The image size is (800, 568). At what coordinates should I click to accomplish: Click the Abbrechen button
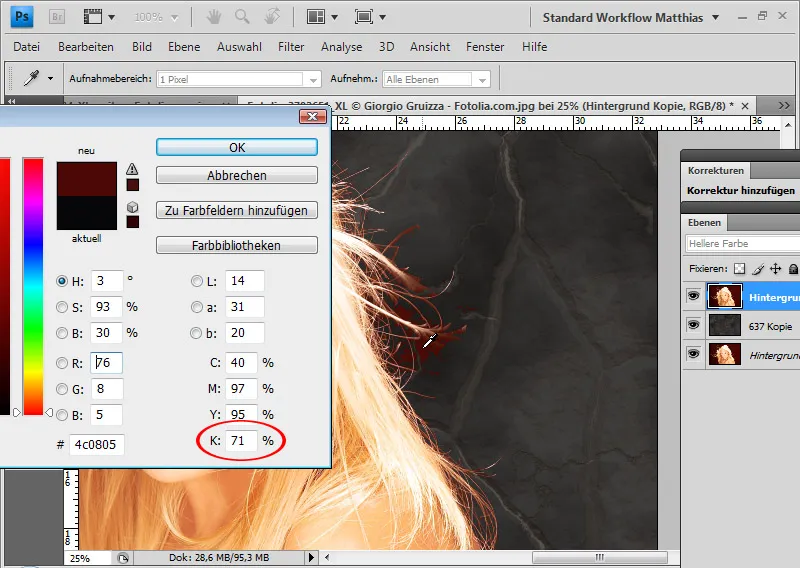pyautogui.click(x=237, y=175)
